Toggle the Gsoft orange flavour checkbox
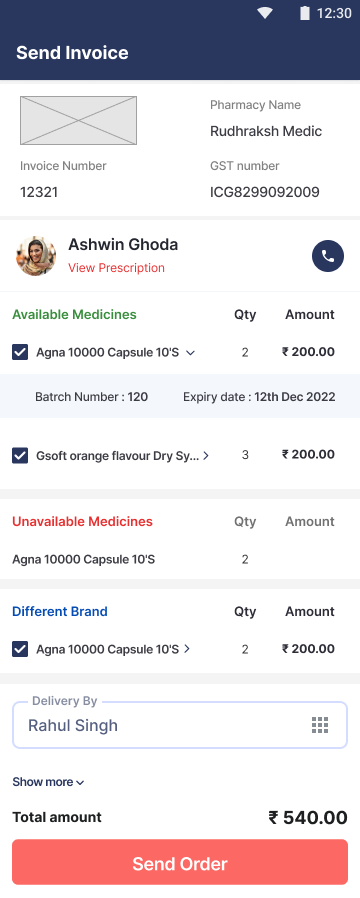This screenshot has width=360, height=898. pos(20,455)
